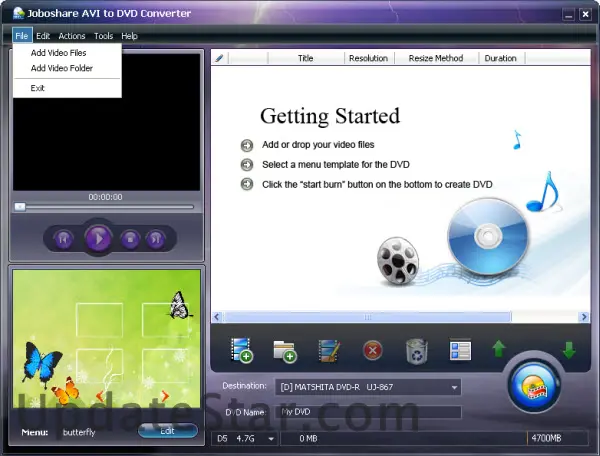600x456 pixels.
Task: Click the 'start burn' instruction text
Action: point(377,184)
